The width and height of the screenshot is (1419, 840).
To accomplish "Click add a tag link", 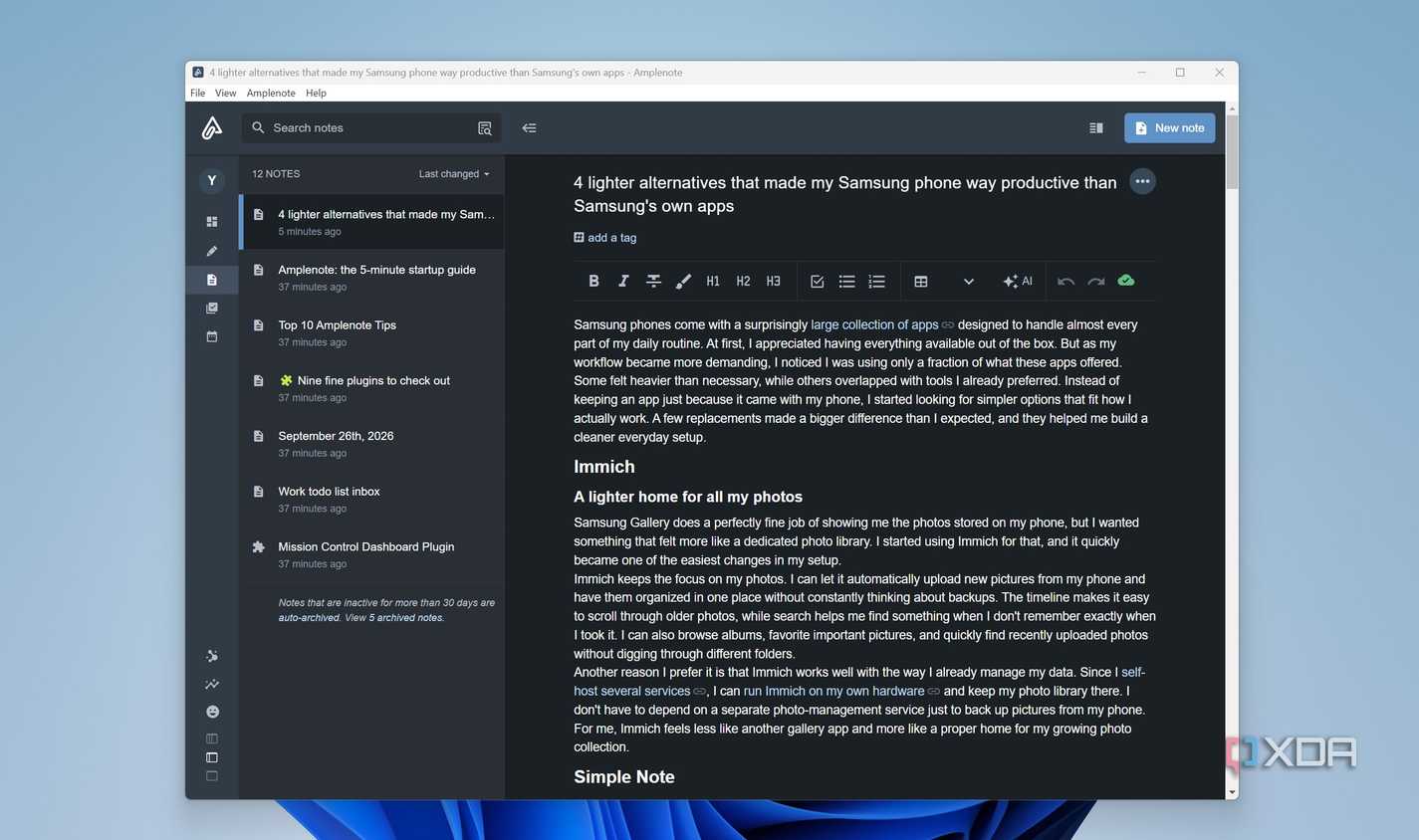I will coord(605,238).
